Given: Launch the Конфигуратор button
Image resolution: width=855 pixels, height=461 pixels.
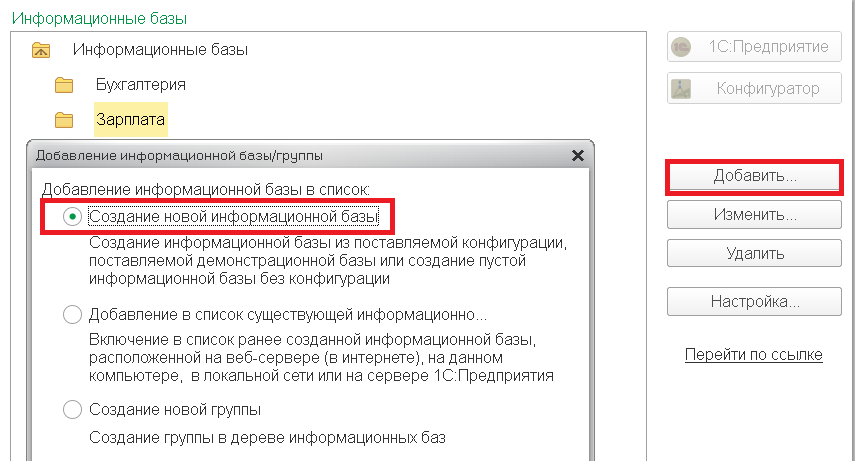Looking at the screenshot, I should [x=755, y=88].
